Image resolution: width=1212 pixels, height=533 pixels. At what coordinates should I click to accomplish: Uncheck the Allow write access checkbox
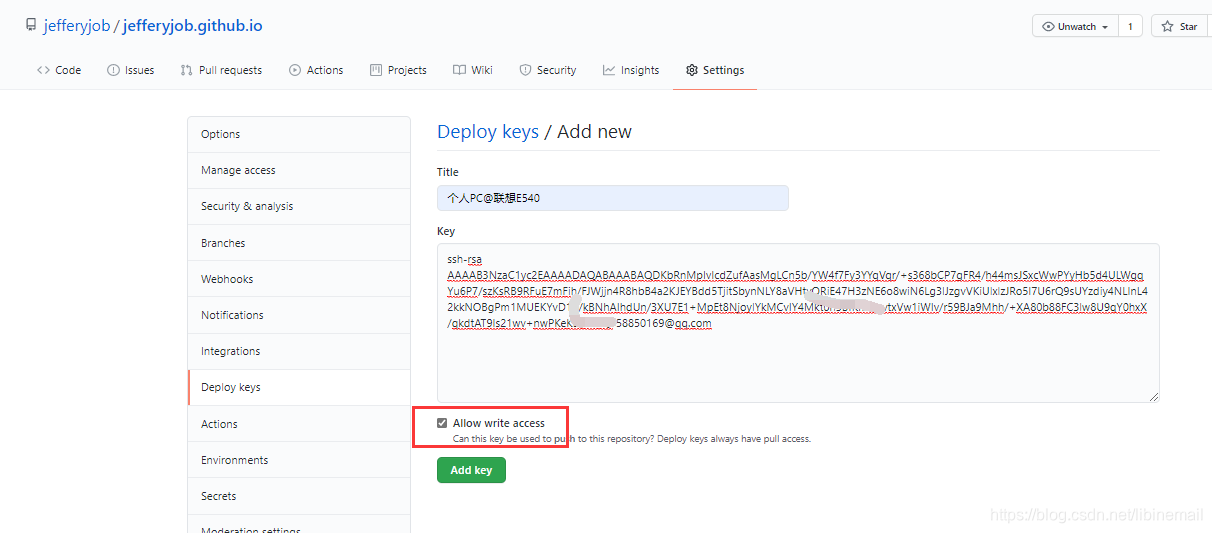click(442, 423)
